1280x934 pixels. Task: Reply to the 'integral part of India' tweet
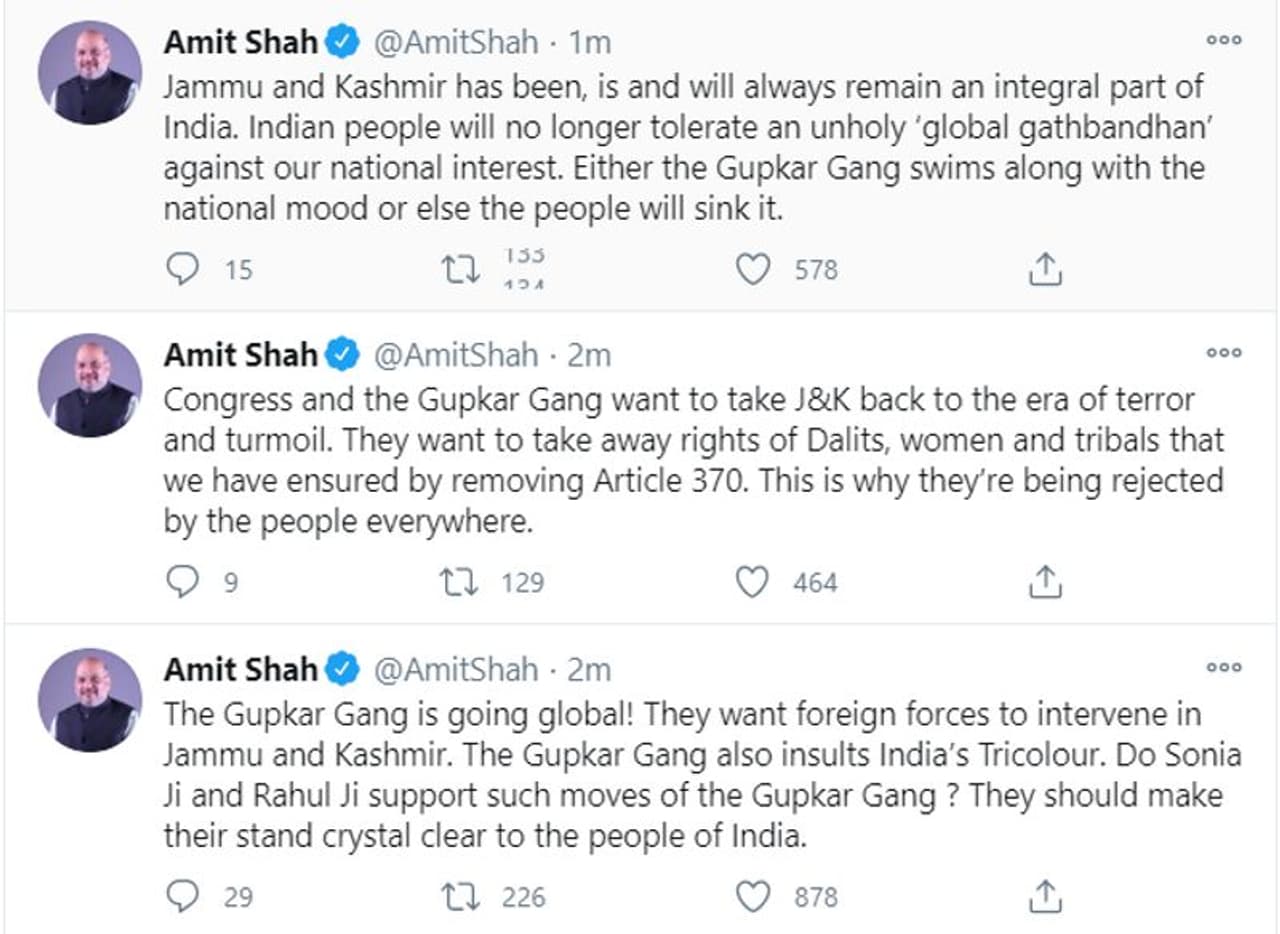coord(181,269)
